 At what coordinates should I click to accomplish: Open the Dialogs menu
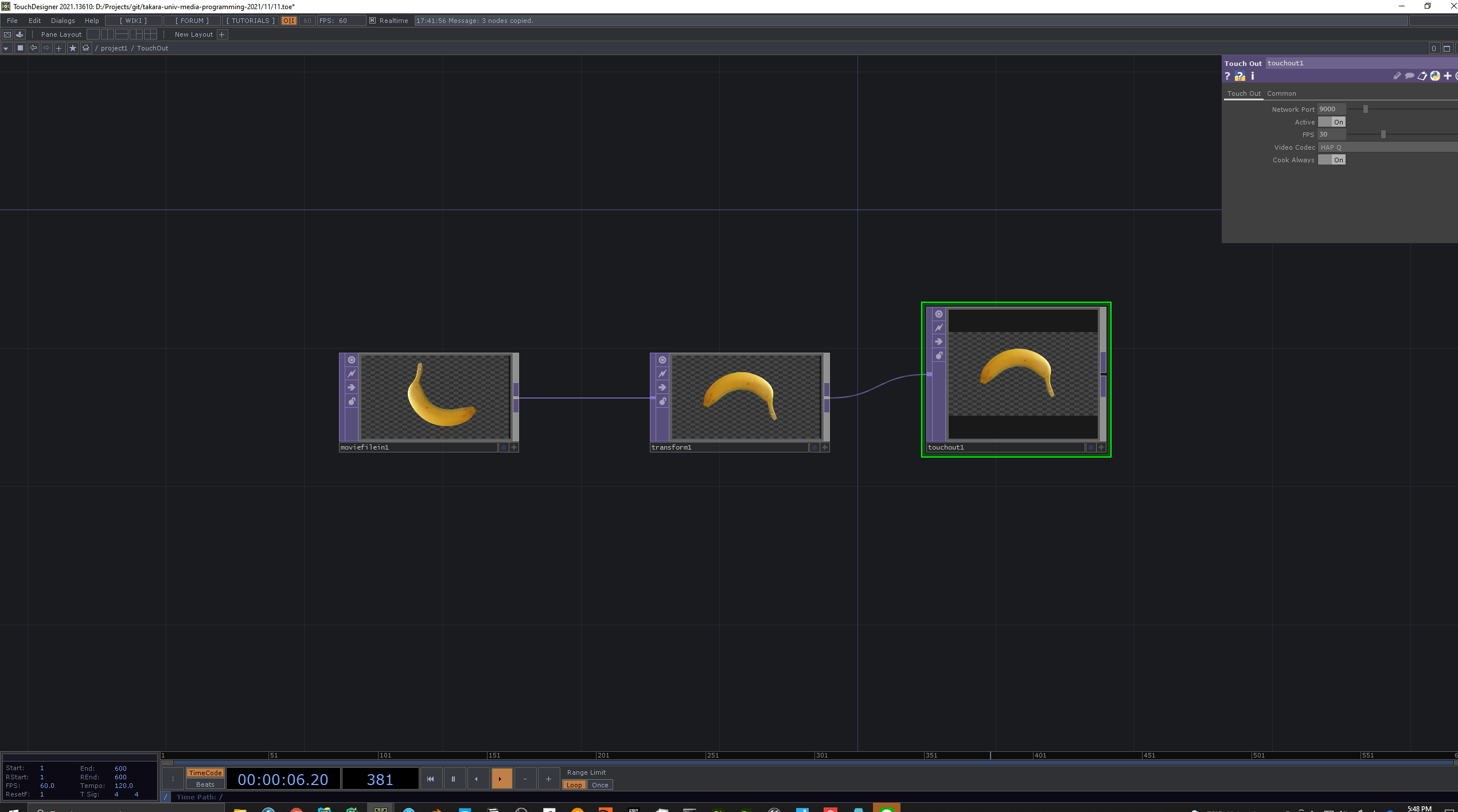pyautogui.click(x=63, y=21)
